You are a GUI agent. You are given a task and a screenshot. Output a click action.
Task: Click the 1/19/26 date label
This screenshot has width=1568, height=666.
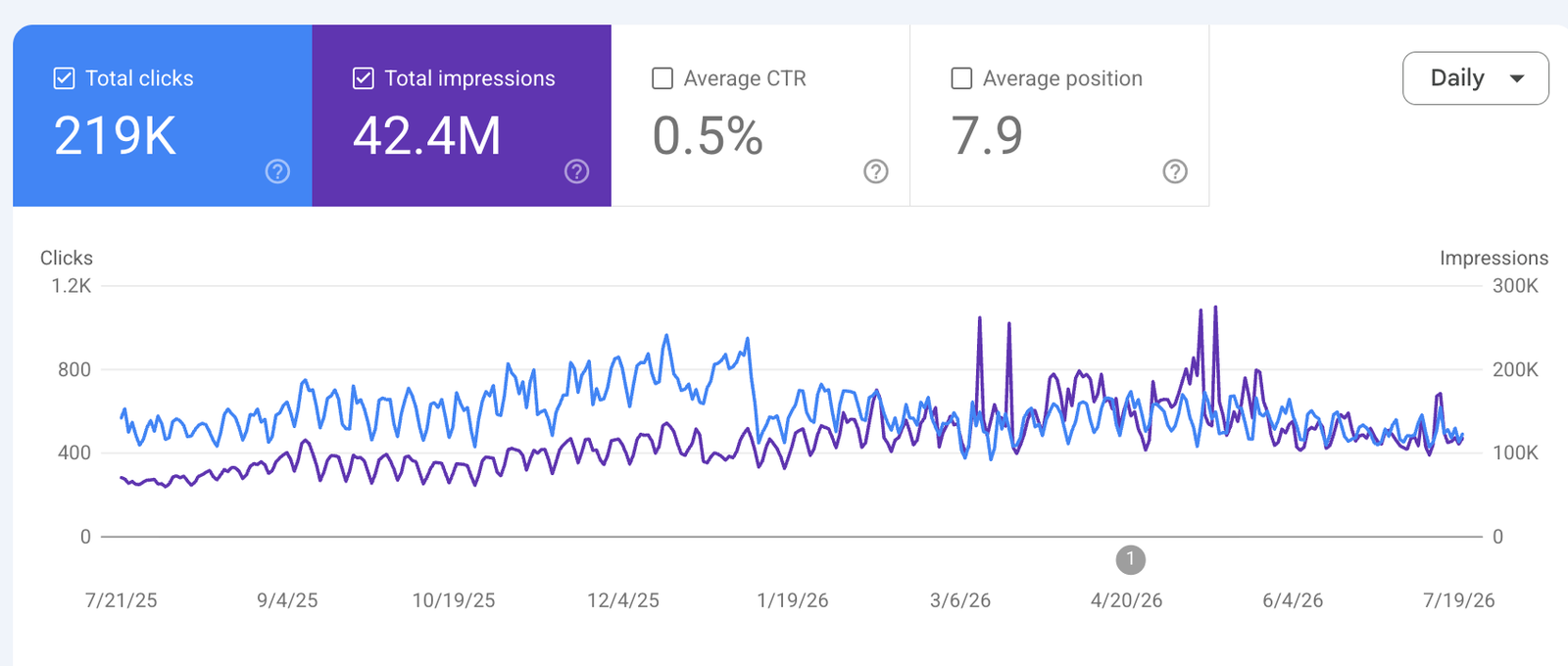(793, 600)
